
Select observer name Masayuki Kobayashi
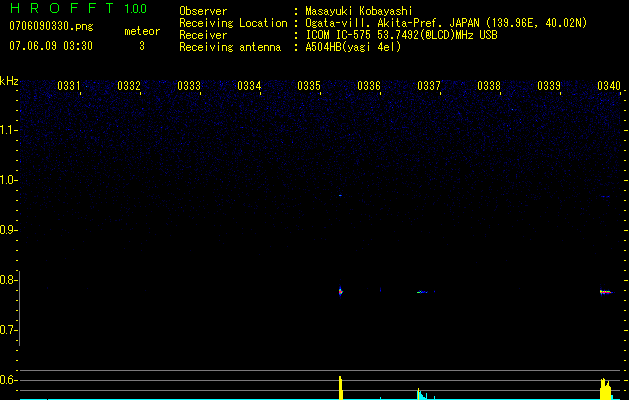pyautogui.click(x=359, y=11)
